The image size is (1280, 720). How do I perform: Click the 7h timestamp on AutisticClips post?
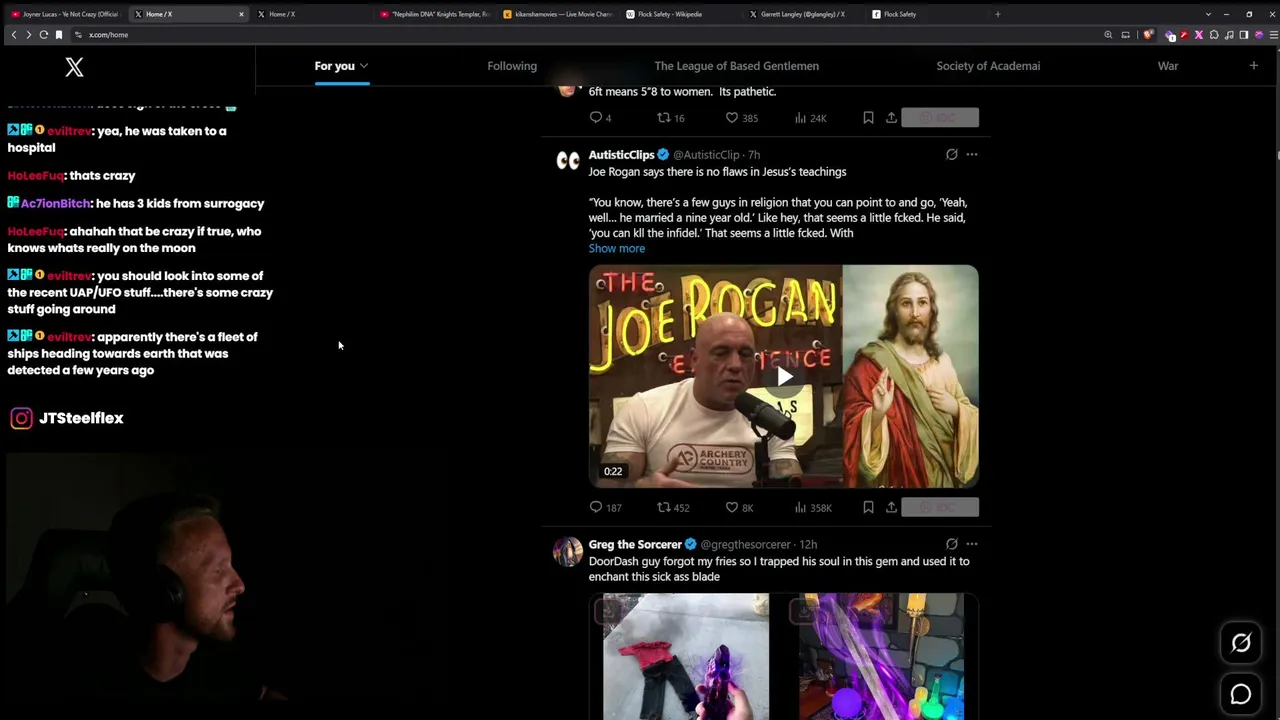(x=754, y=155)
